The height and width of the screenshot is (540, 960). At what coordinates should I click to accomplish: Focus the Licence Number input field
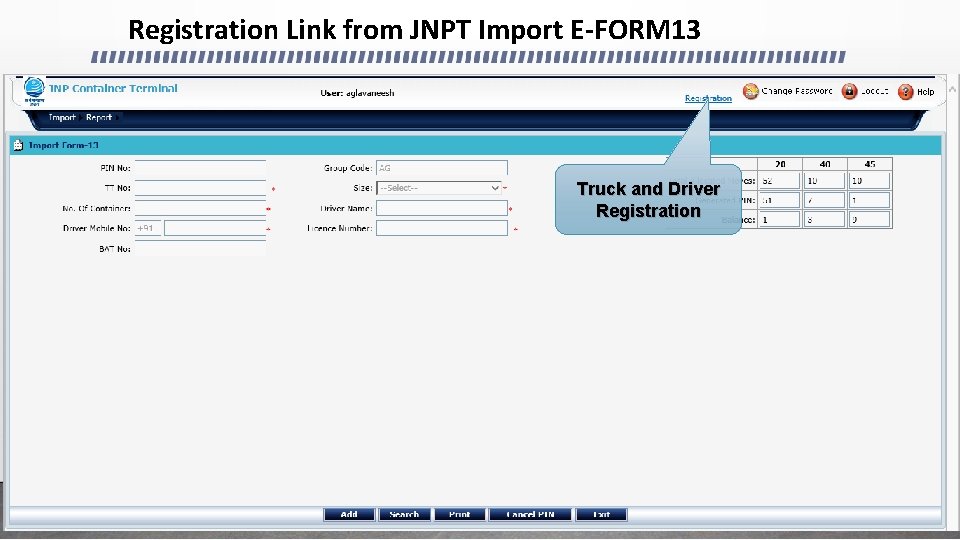[441, 228]
